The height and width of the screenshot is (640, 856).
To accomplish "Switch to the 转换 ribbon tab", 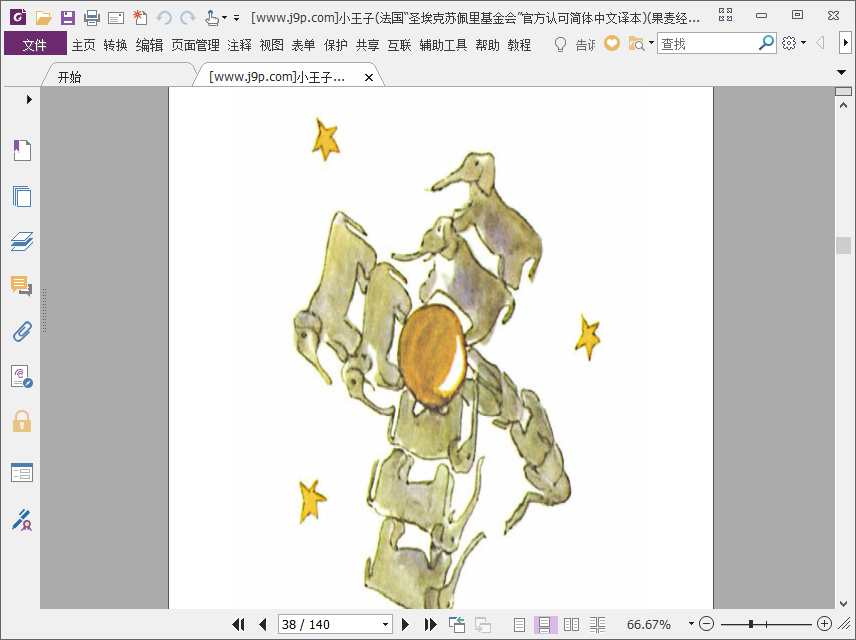I will [x=115, y=45].
